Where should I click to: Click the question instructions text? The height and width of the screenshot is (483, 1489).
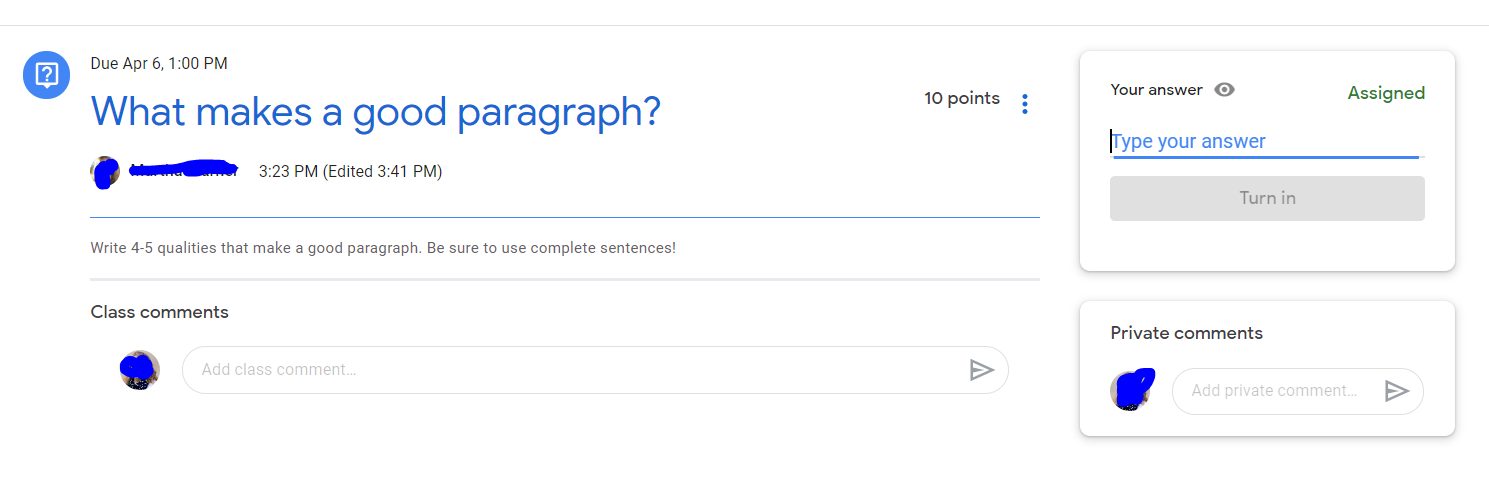[383, 247]
